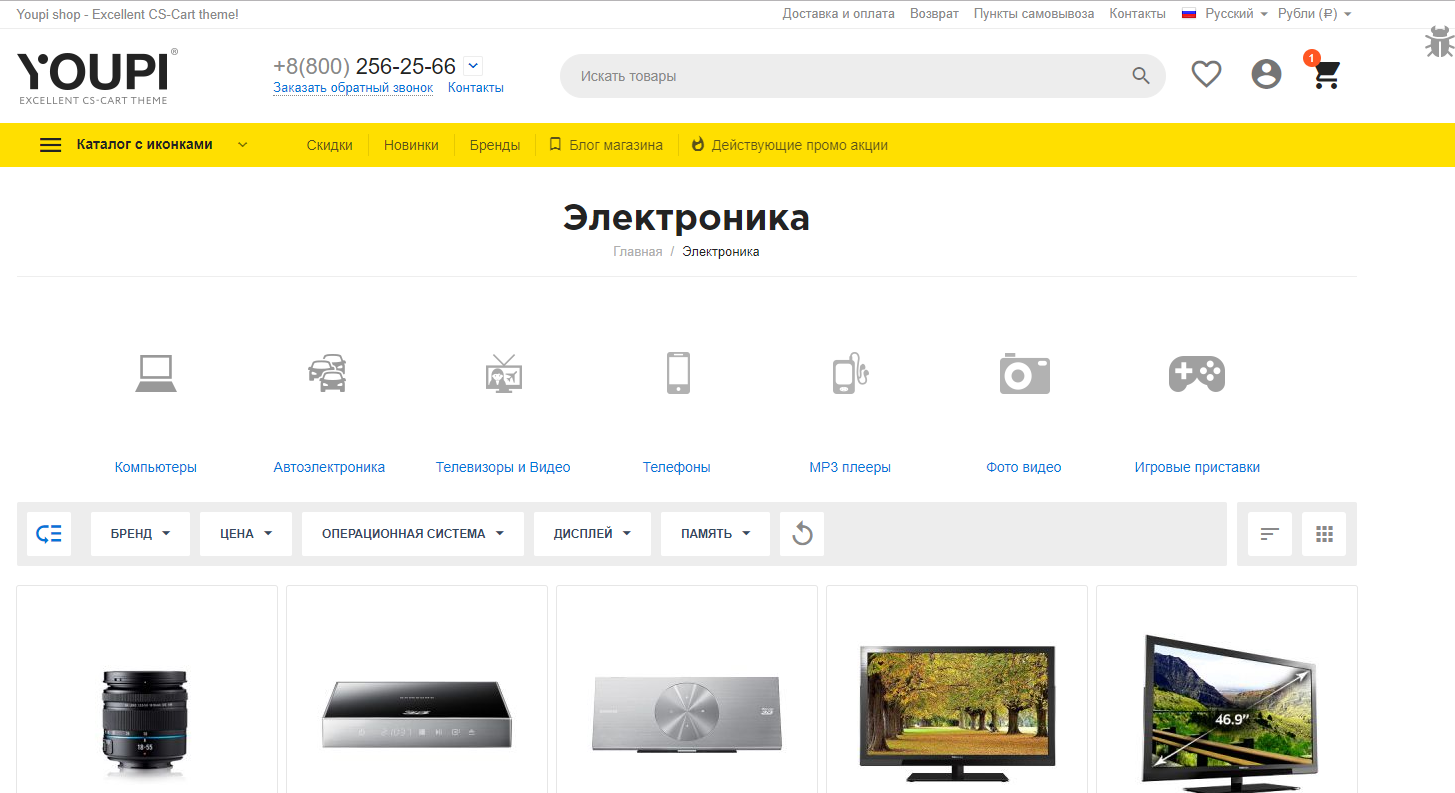
Task: Open the Скидки menu item
Action: (329, 145)
